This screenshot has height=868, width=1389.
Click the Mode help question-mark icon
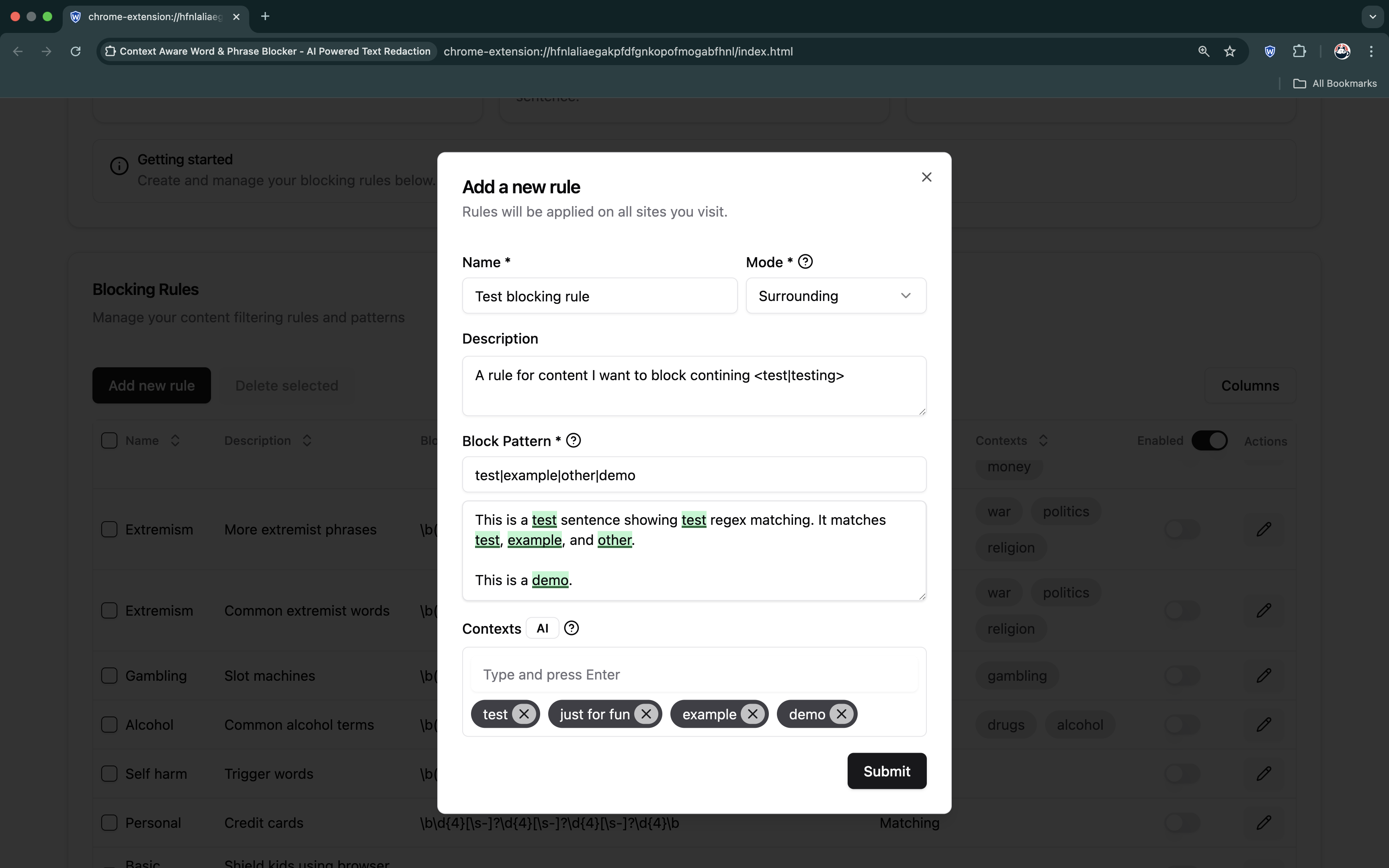coord(805,262)
